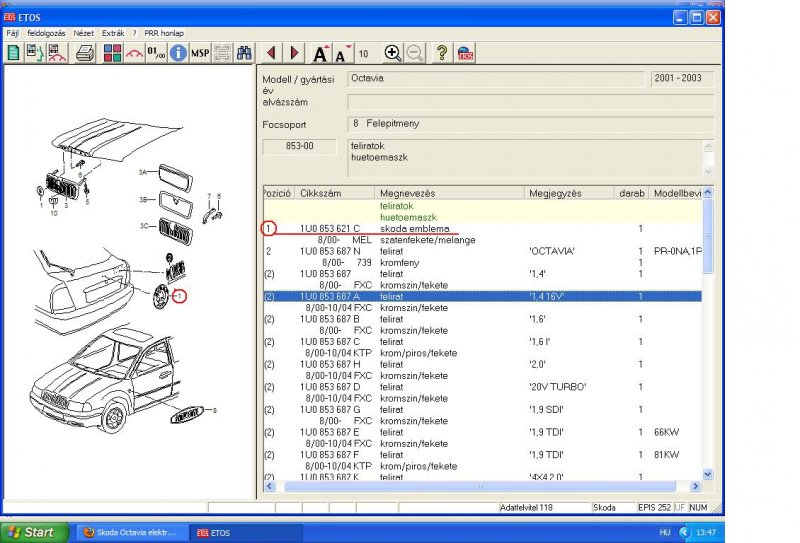Open the Nézet menu
The width and height of the screenshot is (800, 543).
coord(83,33)
